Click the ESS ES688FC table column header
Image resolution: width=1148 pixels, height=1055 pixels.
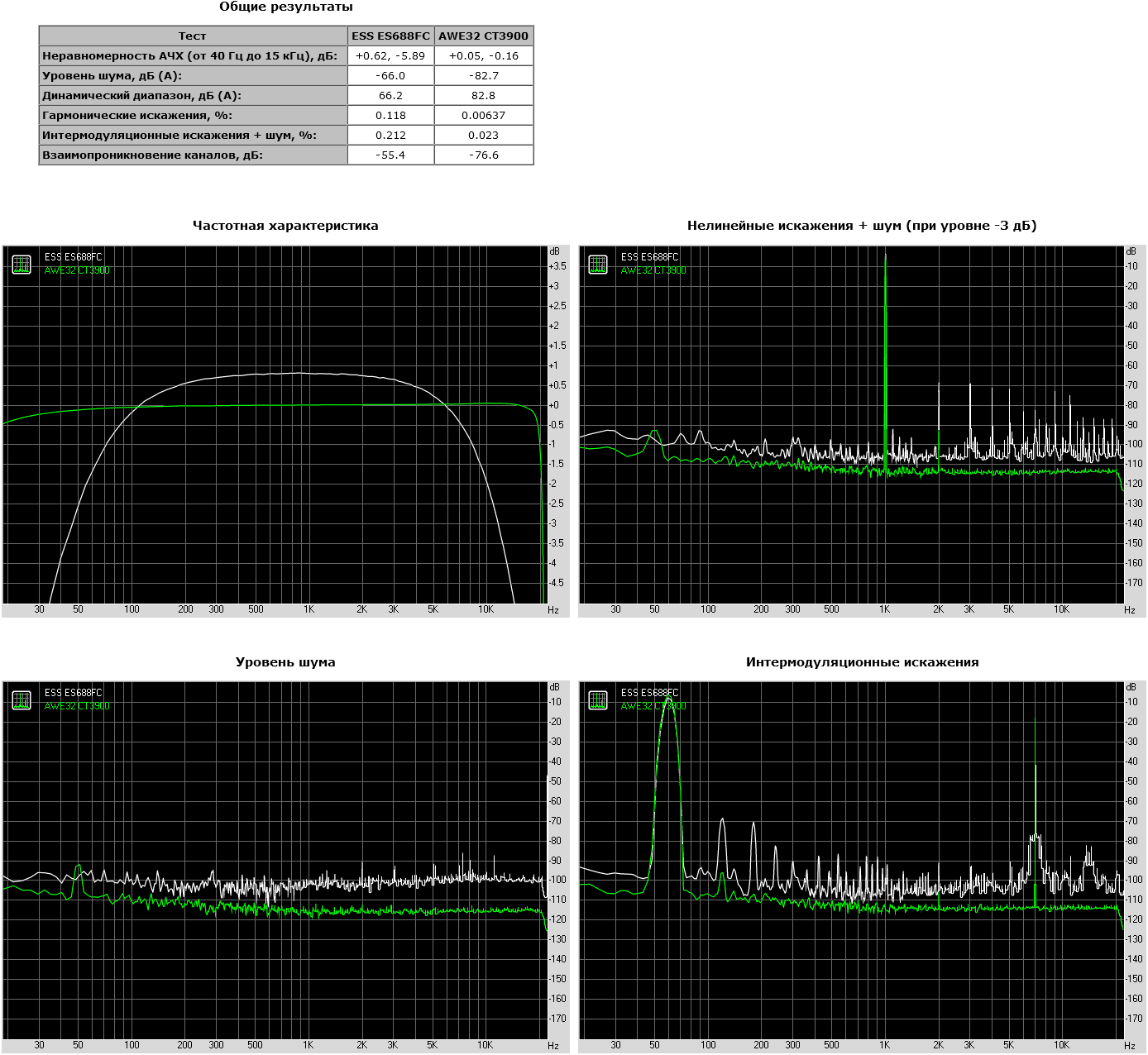pos(390,36)
